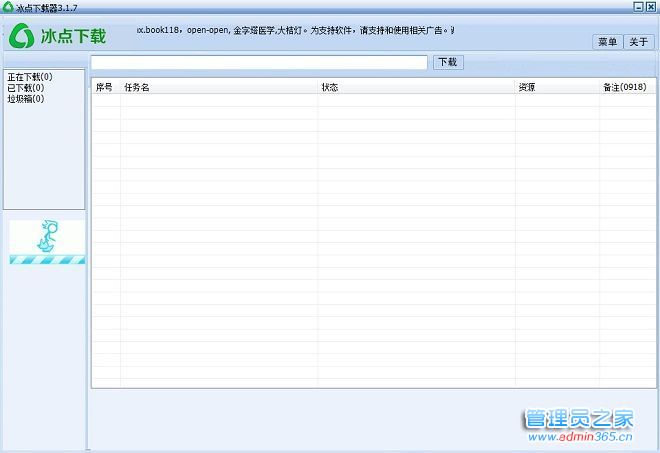This screenshot has width=660, height=453.
Task: Sort by the 序号 column header
Action: (x=106, y=87)
